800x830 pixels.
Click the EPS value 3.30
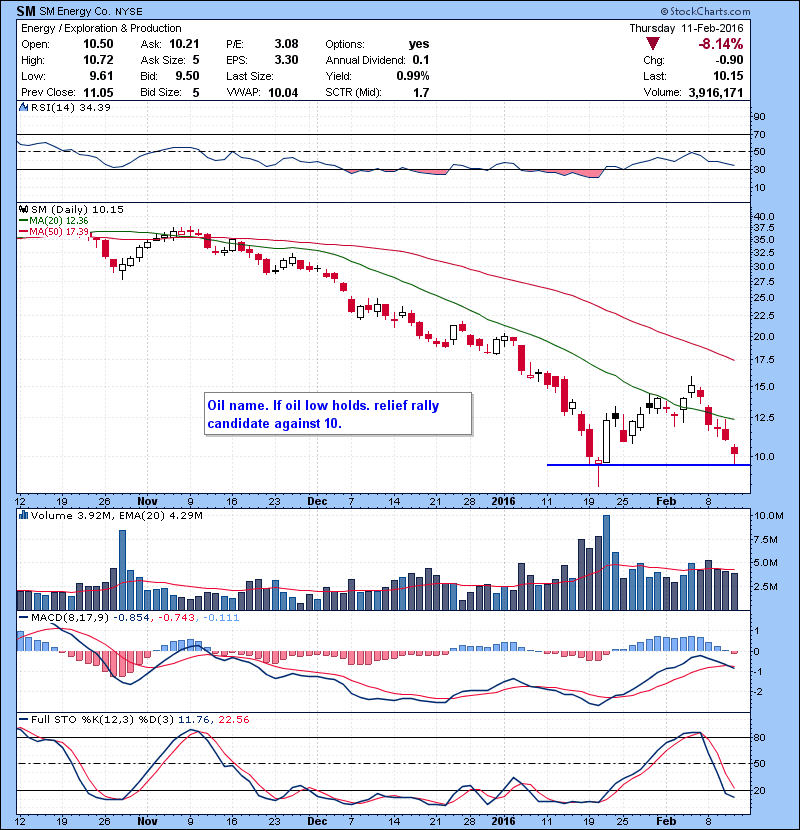pyautogui.click(x=286, y=60)
